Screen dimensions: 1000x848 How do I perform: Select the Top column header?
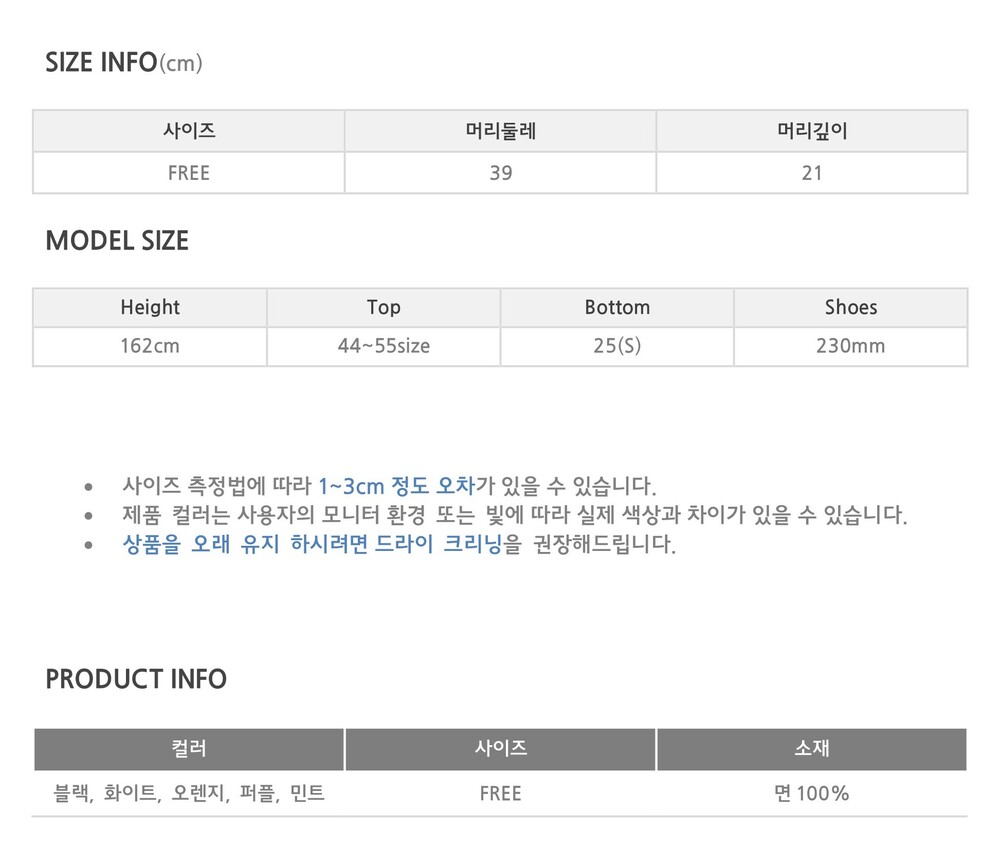click(384, 307)
